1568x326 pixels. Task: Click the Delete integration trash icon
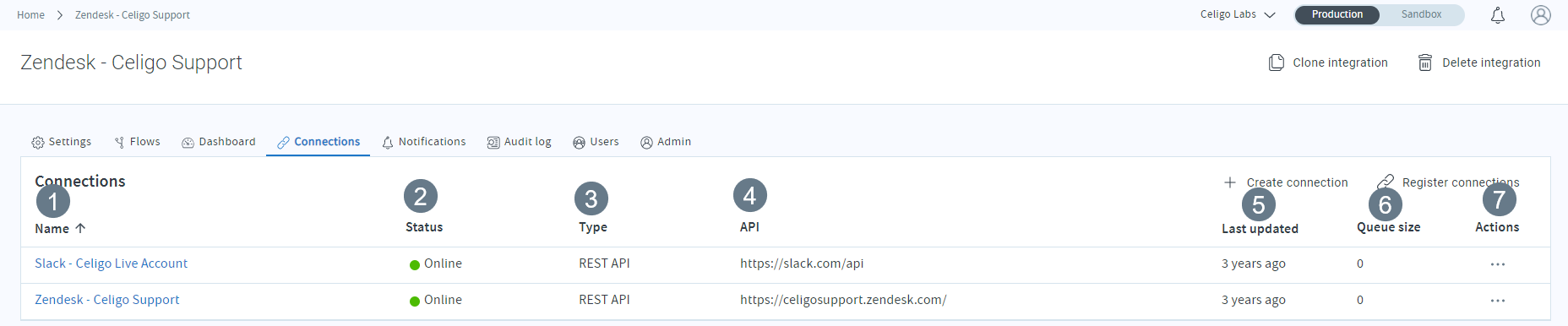pyautogui.click(x=1425, y=62)
